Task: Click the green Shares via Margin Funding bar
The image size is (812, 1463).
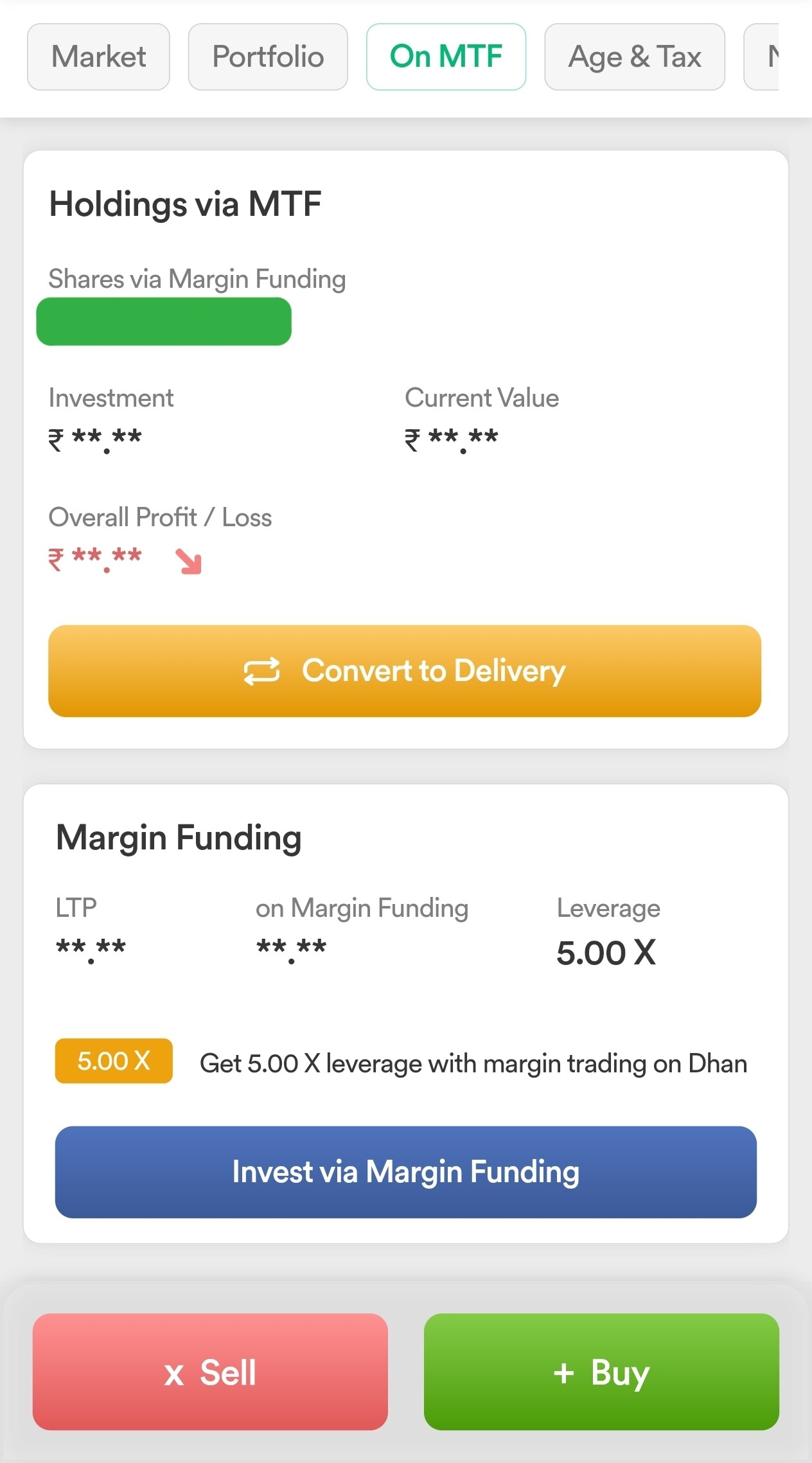Action: click(x=164, y=321)
